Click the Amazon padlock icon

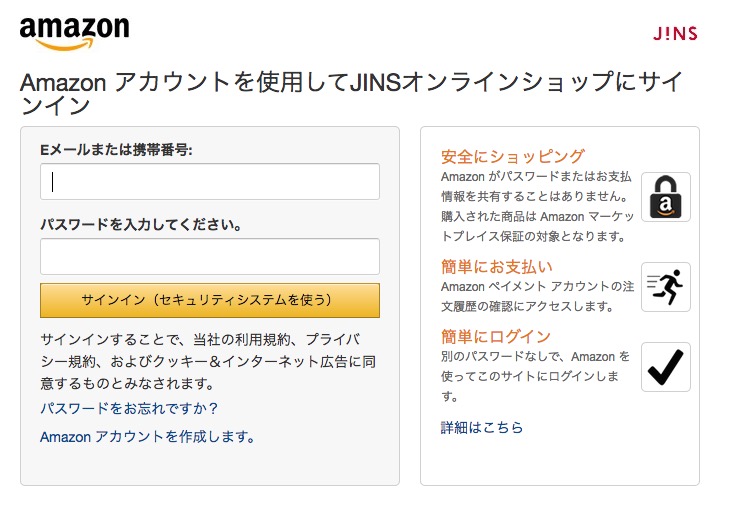[x=665, y=197]
